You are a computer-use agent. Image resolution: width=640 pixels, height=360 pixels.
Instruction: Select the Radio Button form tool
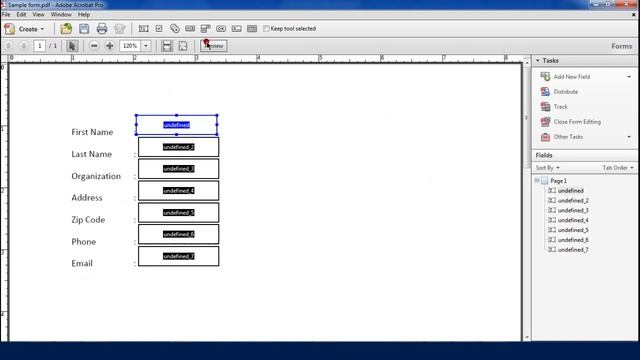174,29
